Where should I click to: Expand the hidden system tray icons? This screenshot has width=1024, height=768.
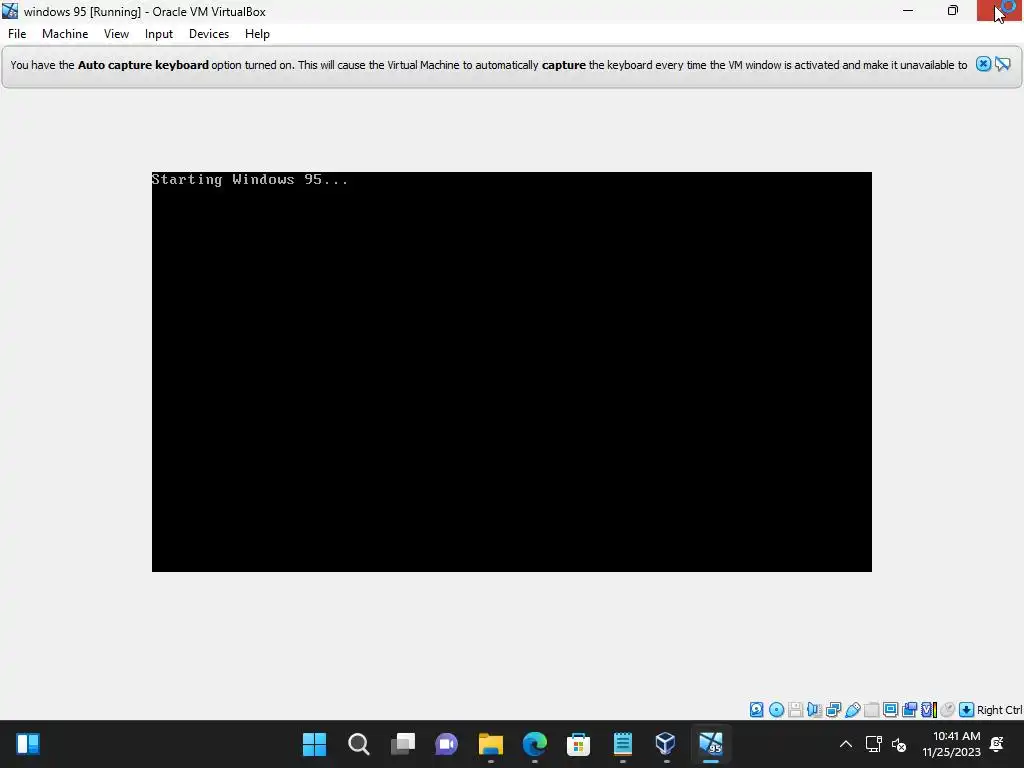(846, 744)
